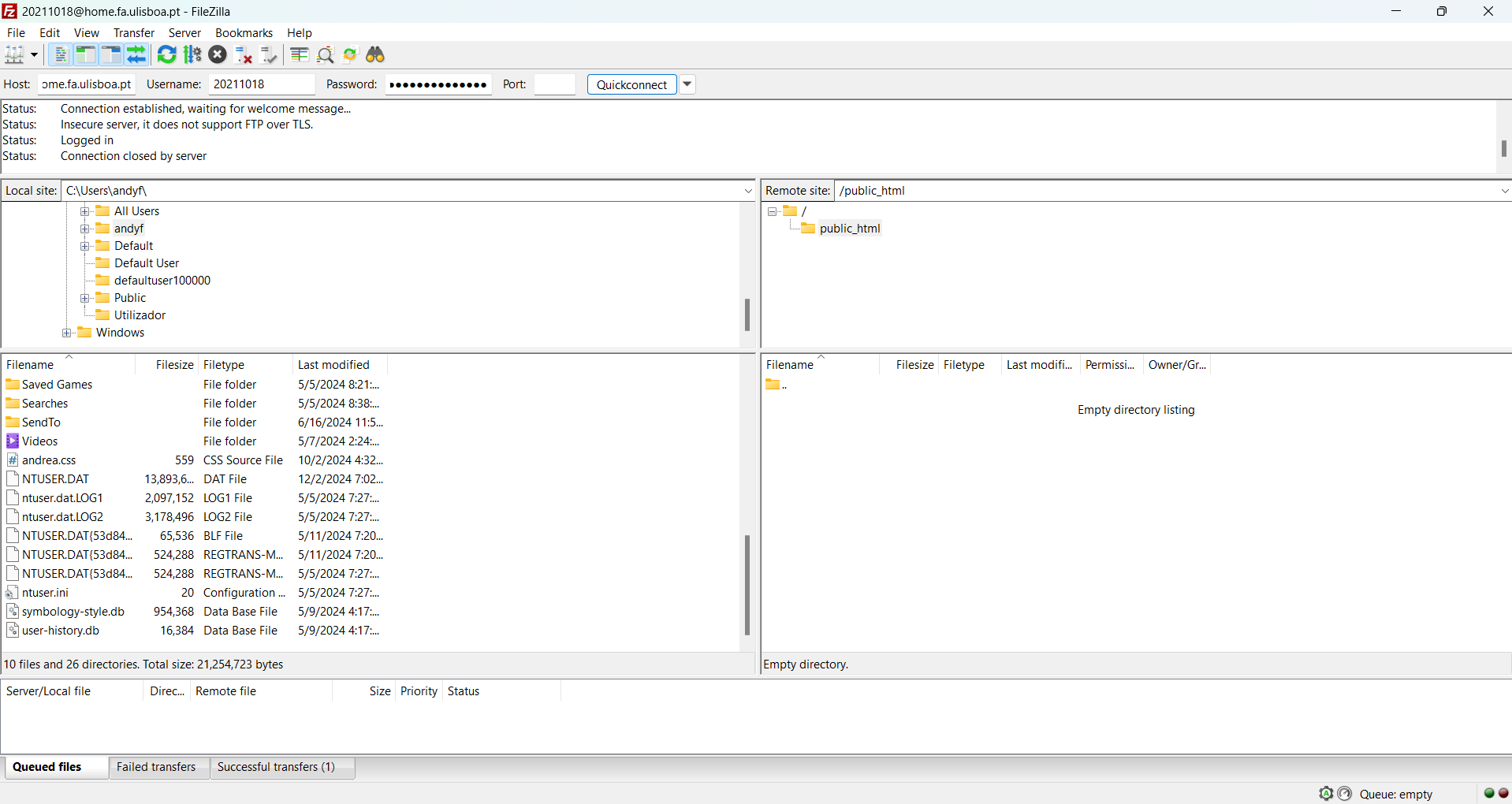
Task: Click the Videos folder icon
Action: coord(13,441)
